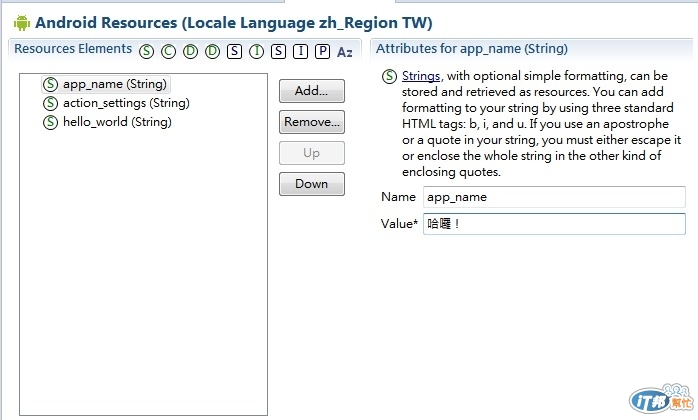Open the Strings hyperlink in the description
Image resolution: width=698 pixels, height=420 pixels.
420,76
